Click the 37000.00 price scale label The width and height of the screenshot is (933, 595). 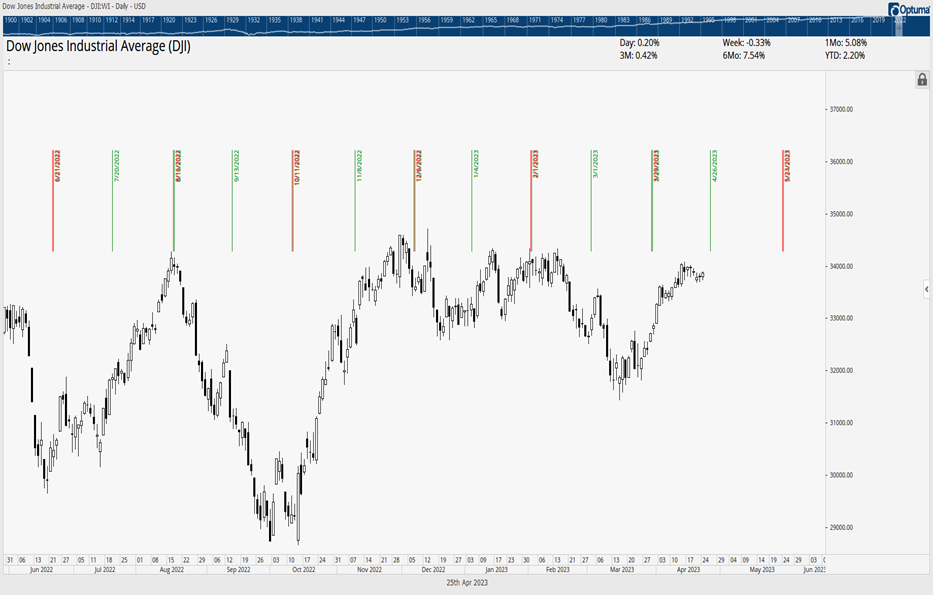pyautogui.click(x=841, y=109)
